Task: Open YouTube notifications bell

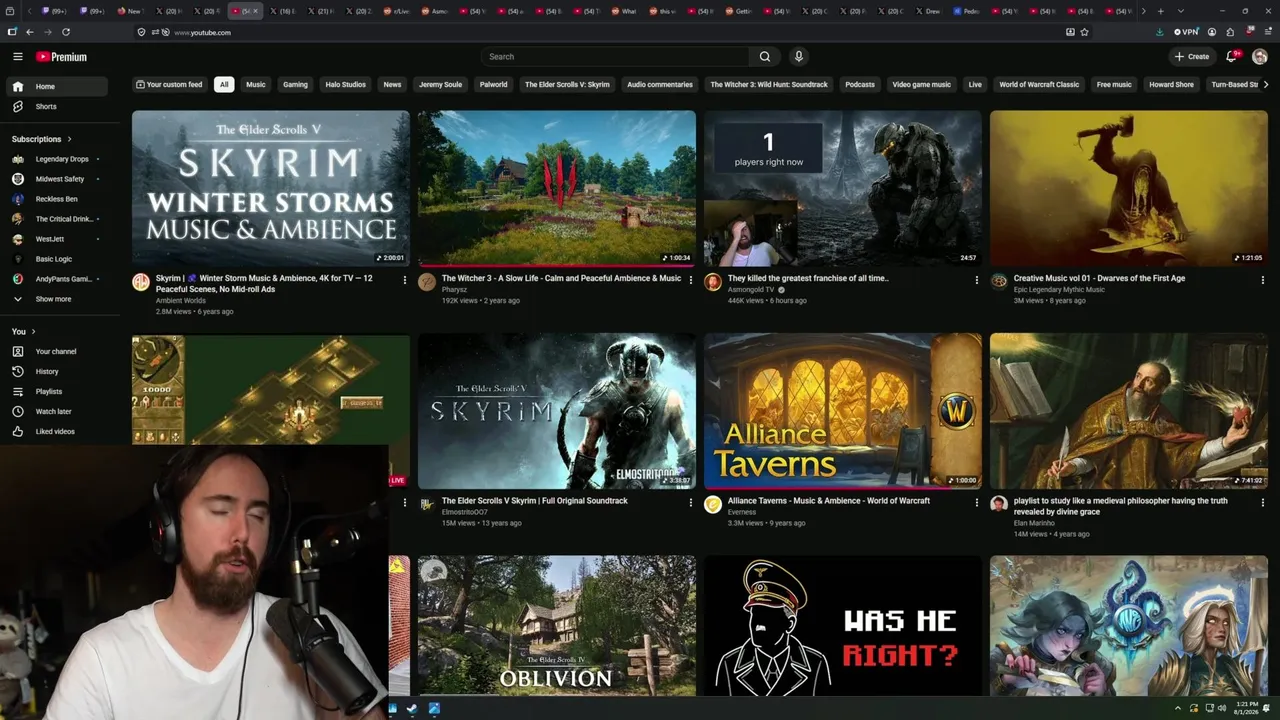Action: tap(1231, 57)
